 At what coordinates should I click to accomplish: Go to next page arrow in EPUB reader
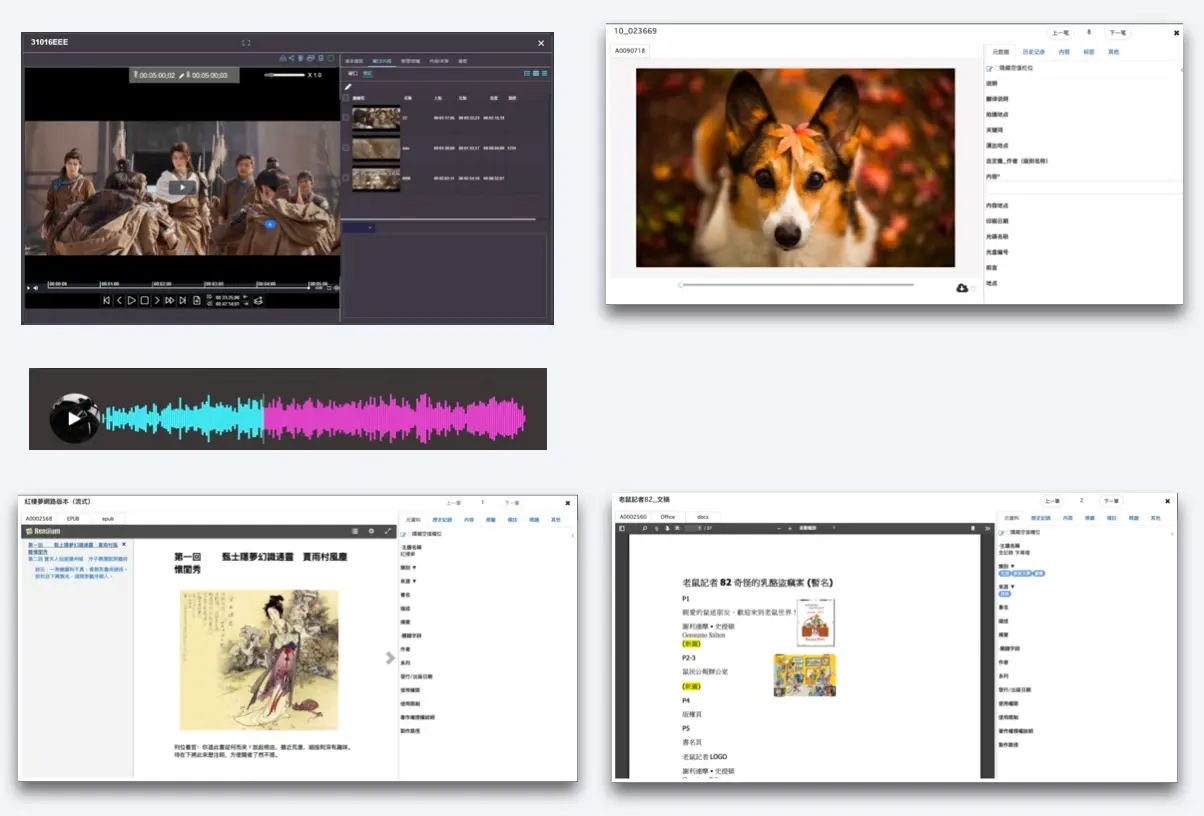point(390,657)
